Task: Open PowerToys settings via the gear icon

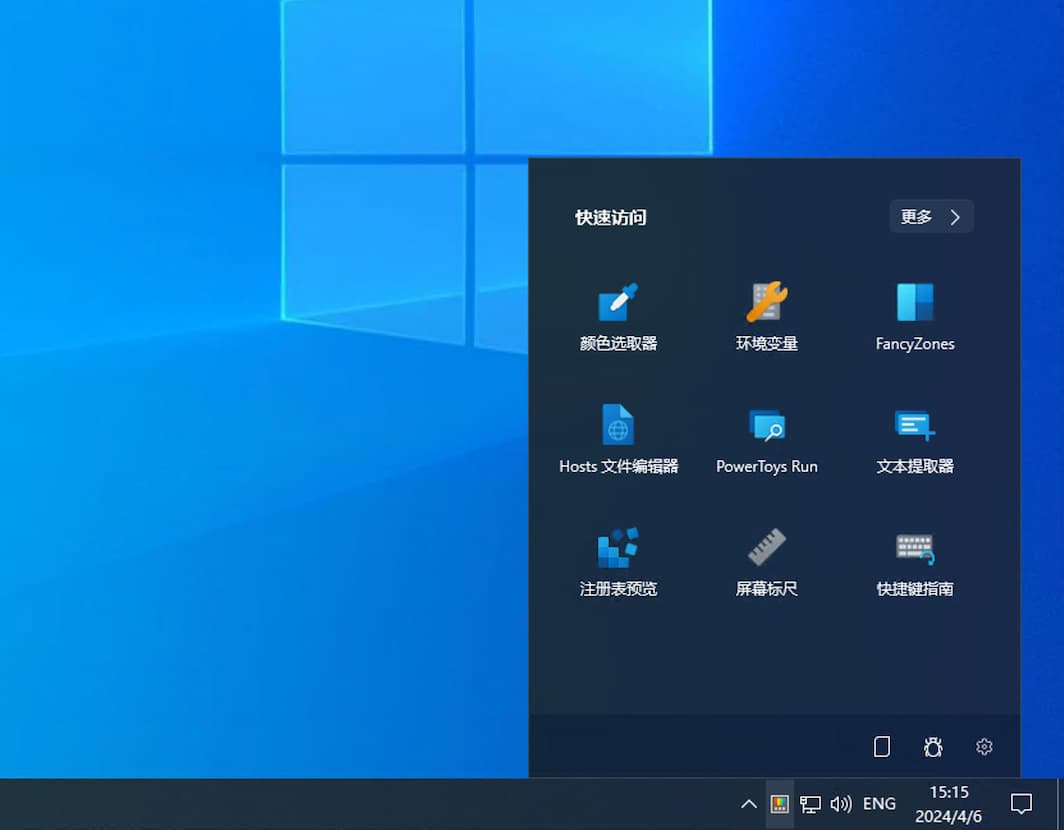Action: tap(984, 747)
